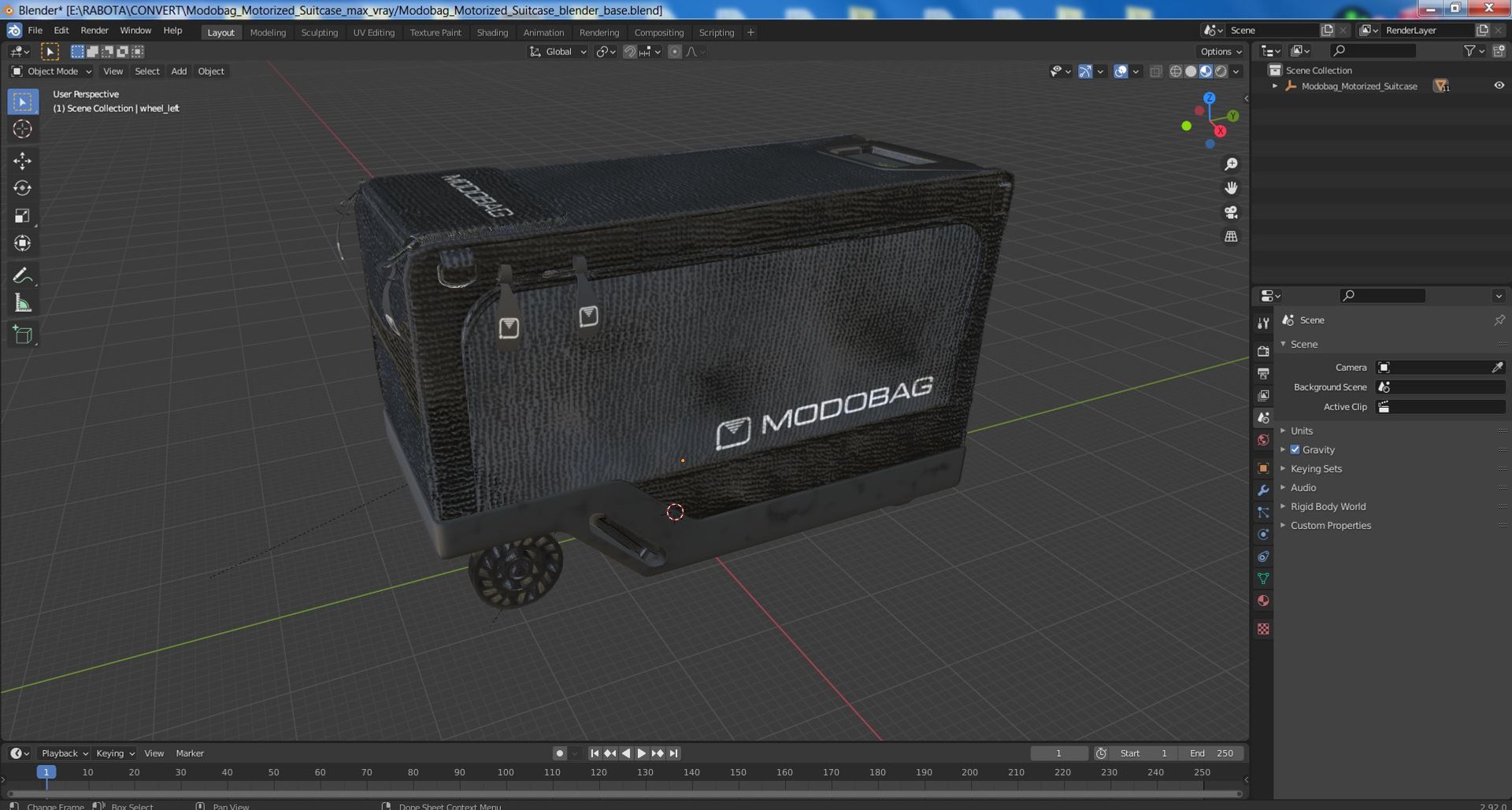This screenshot has height=810, width=1512.
Task: Open Options dropdown in viewport header
Action: click(1221, 52)
